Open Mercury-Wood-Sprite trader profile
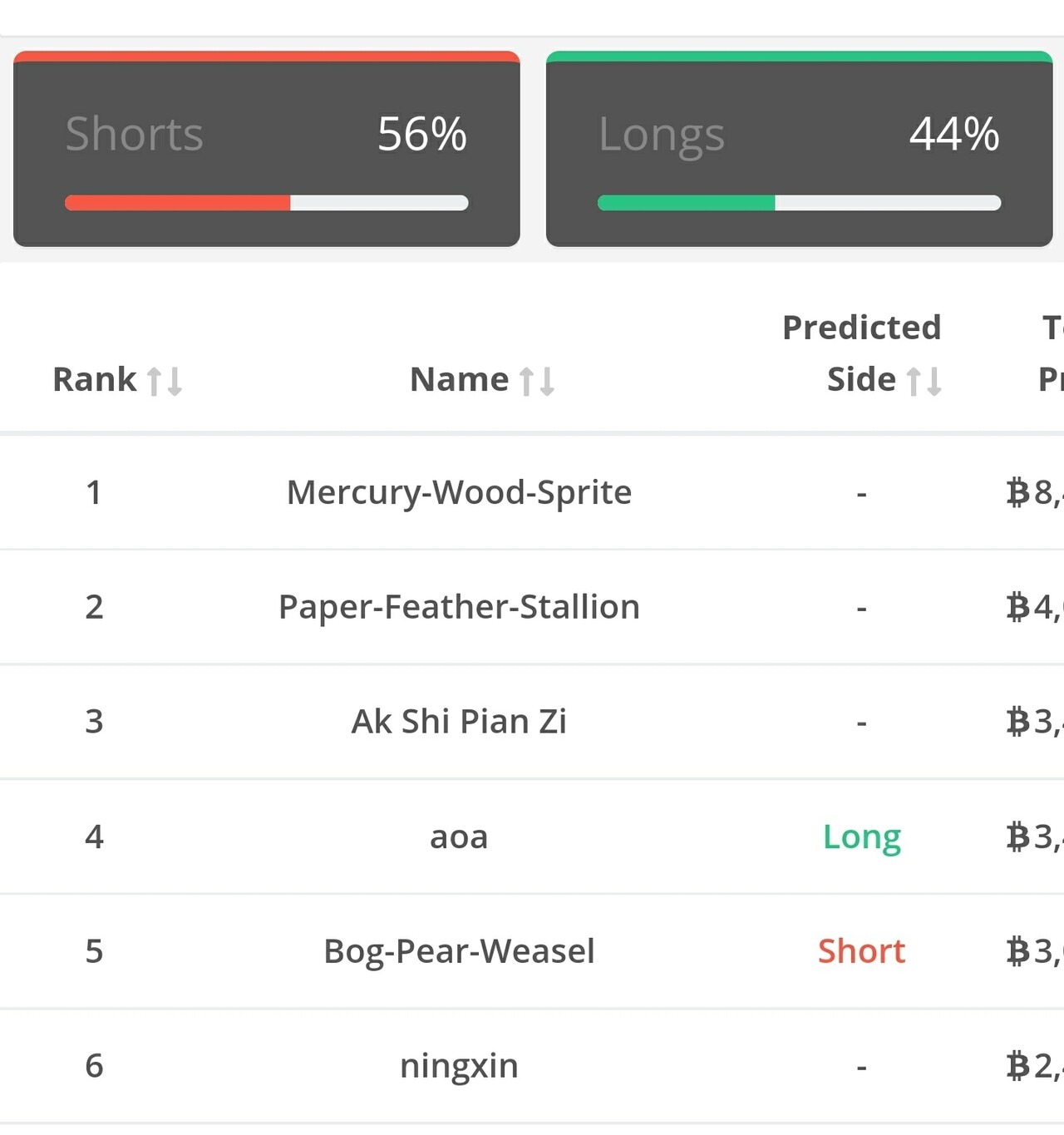Image resolution: width=1064 pixels, height=1135 pixels. 459,492
